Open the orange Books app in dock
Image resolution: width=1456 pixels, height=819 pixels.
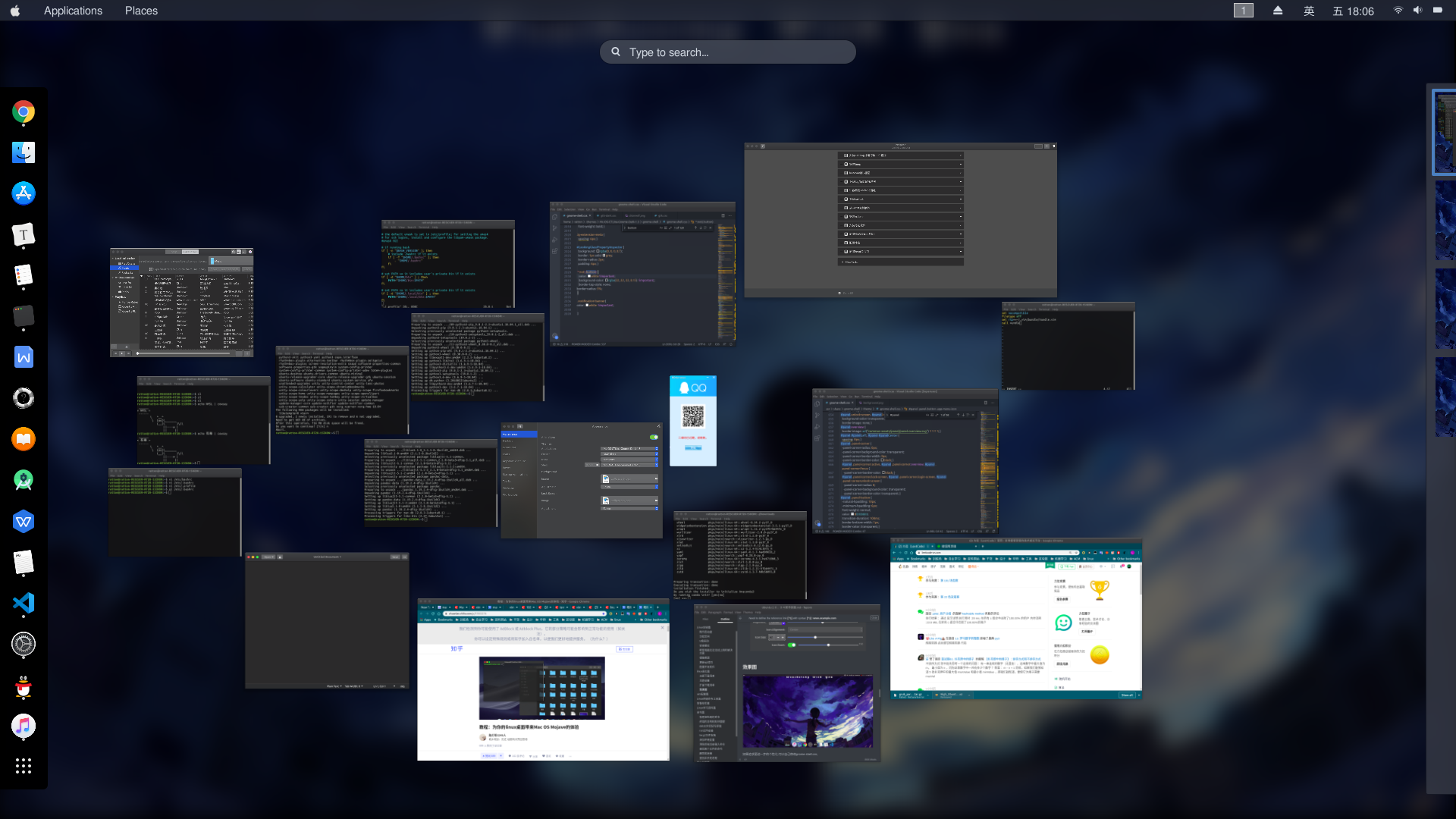(24, 439)
